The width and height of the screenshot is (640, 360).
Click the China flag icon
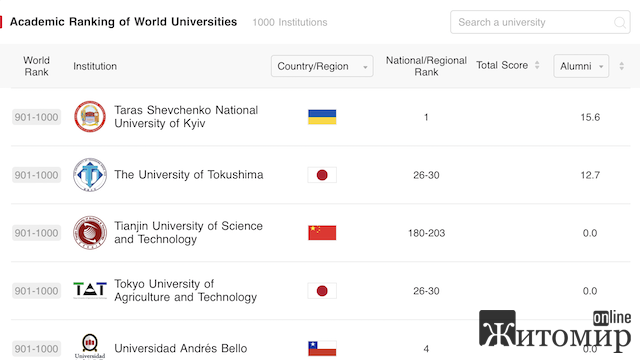point(322,233)
